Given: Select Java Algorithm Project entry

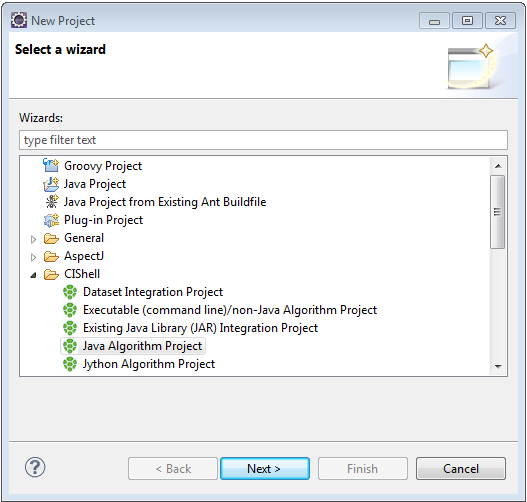Looking at the screenshot, I should click(x=133, y=346).
